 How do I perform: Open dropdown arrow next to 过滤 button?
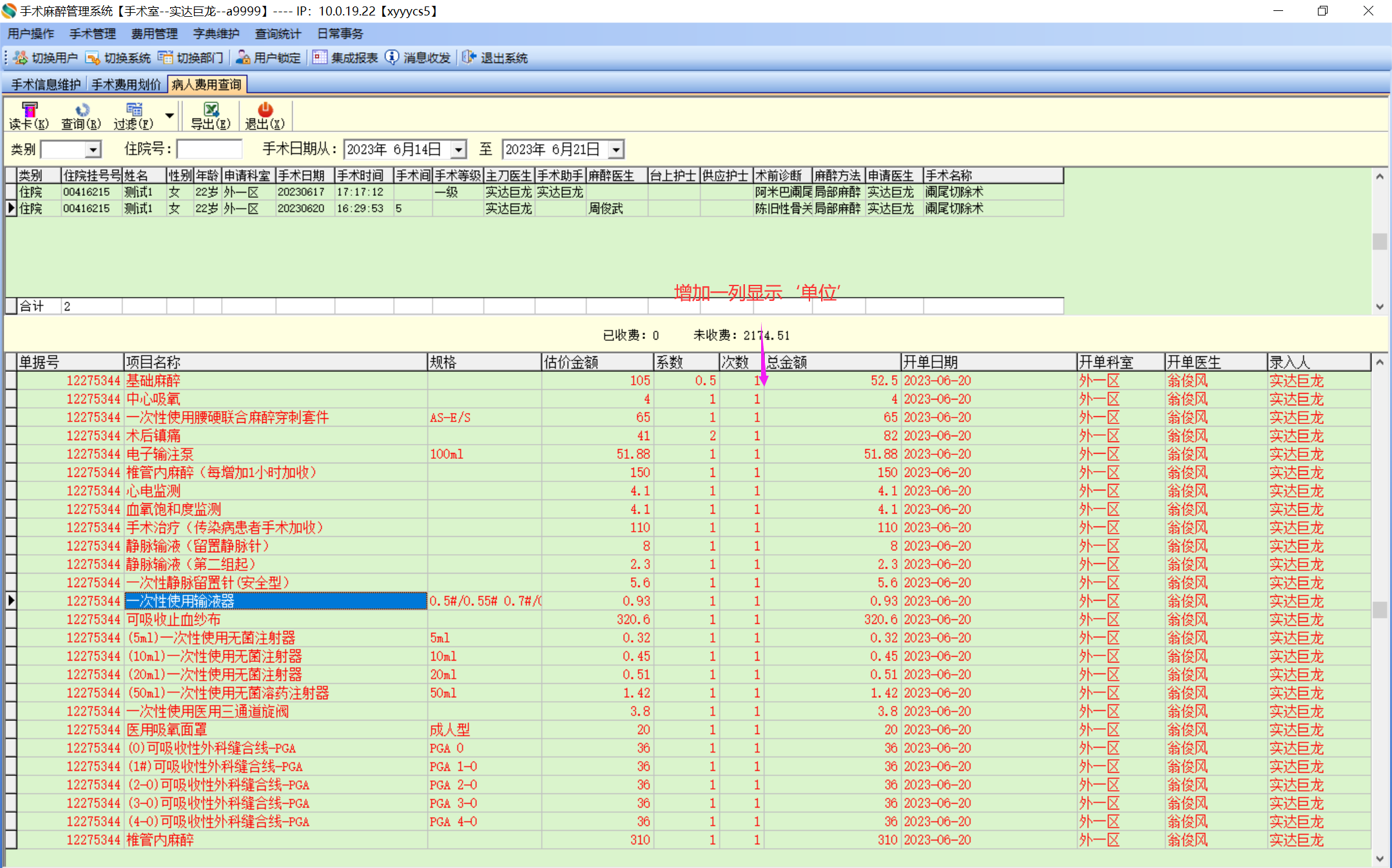[x=169, y=115]
